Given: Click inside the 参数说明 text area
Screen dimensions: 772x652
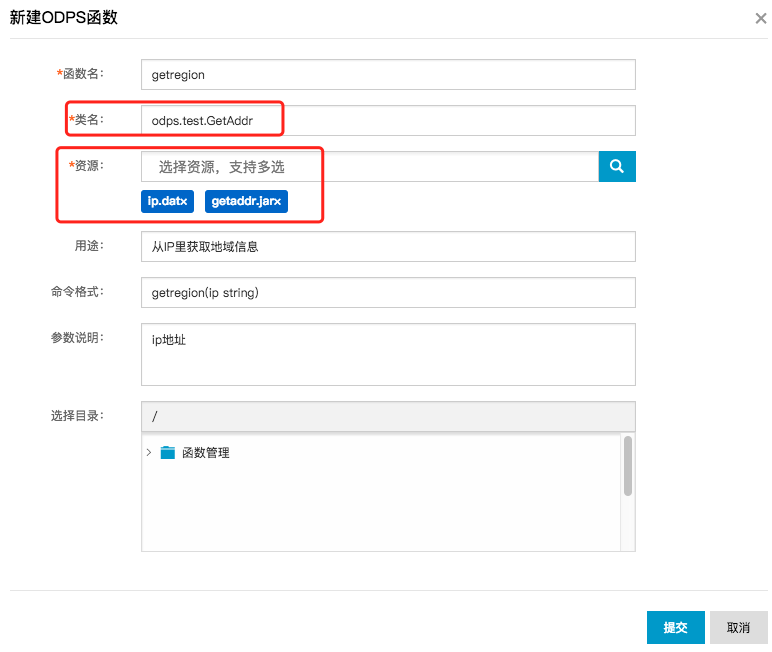Looking at the screenshot, I should (388, 353).
